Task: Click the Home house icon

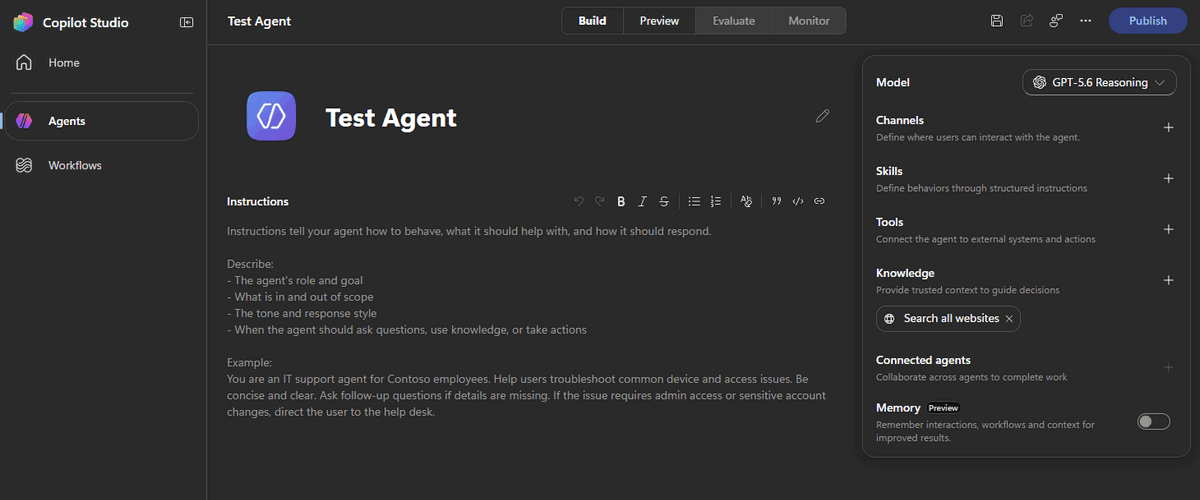Action: click(24, 63)
